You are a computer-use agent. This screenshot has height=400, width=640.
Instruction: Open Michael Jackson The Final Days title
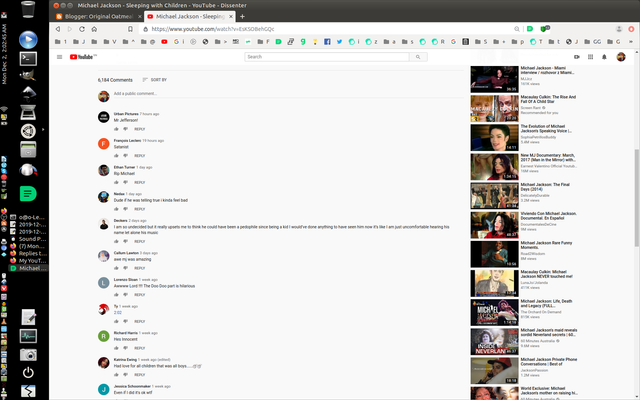[545, 187]
